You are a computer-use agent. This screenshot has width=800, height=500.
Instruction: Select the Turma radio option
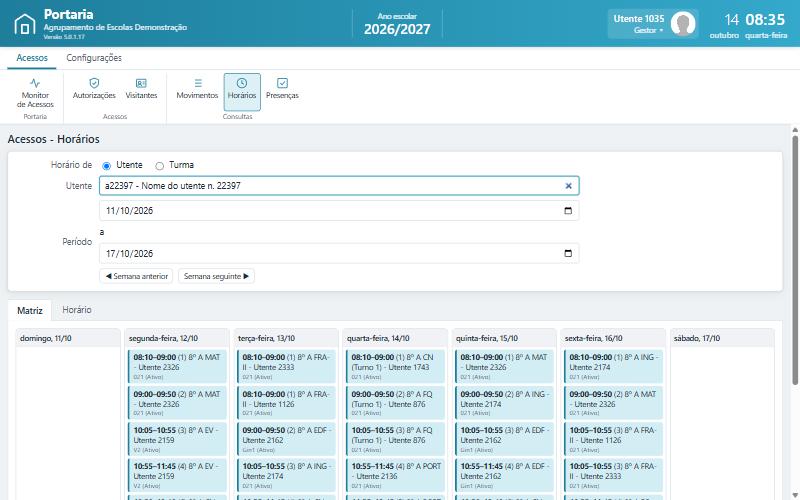pos(160,166)
